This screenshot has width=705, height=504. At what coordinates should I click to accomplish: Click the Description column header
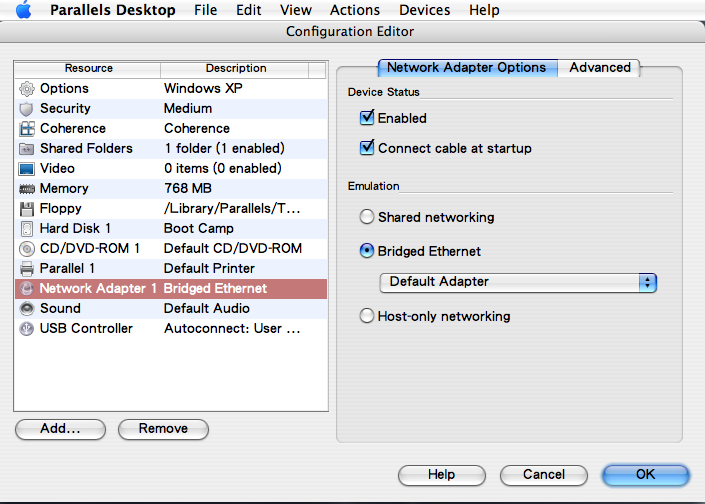(x=236, y=69)
